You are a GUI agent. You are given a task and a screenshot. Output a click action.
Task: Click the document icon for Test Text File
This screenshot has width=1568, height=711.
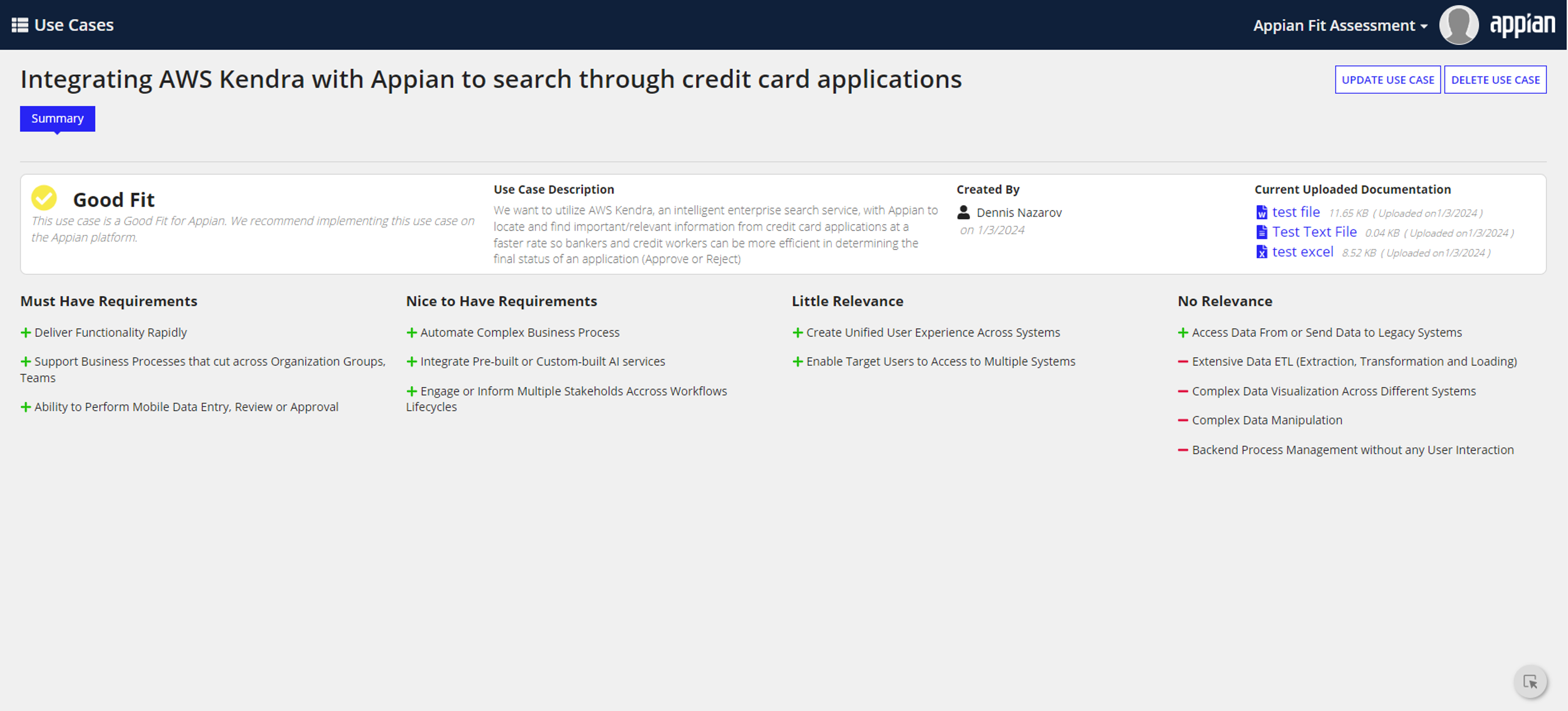(x=1261, y=232)
